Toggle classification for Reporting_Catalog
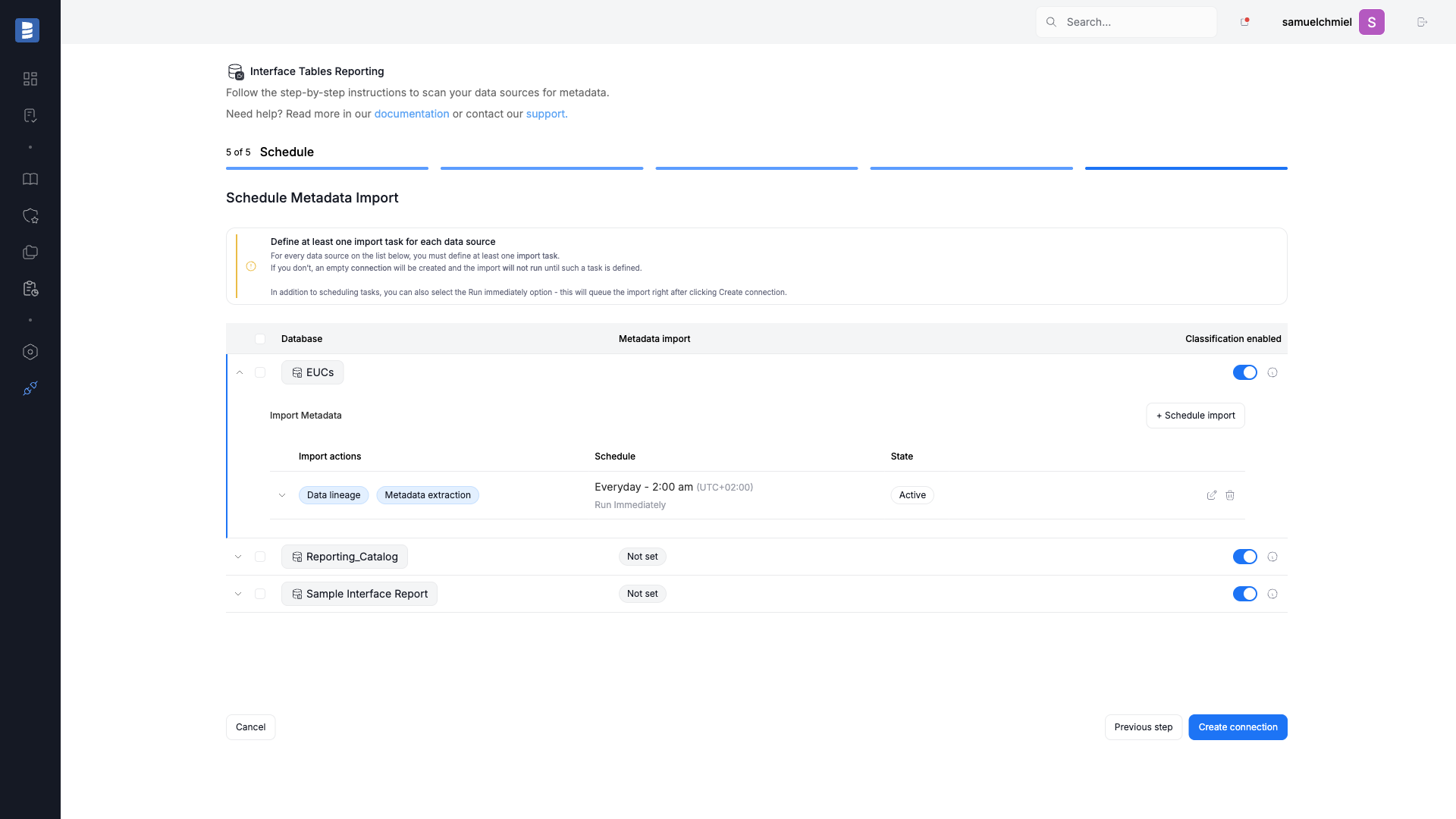 pyautogui.click(x=1244, y=557)
